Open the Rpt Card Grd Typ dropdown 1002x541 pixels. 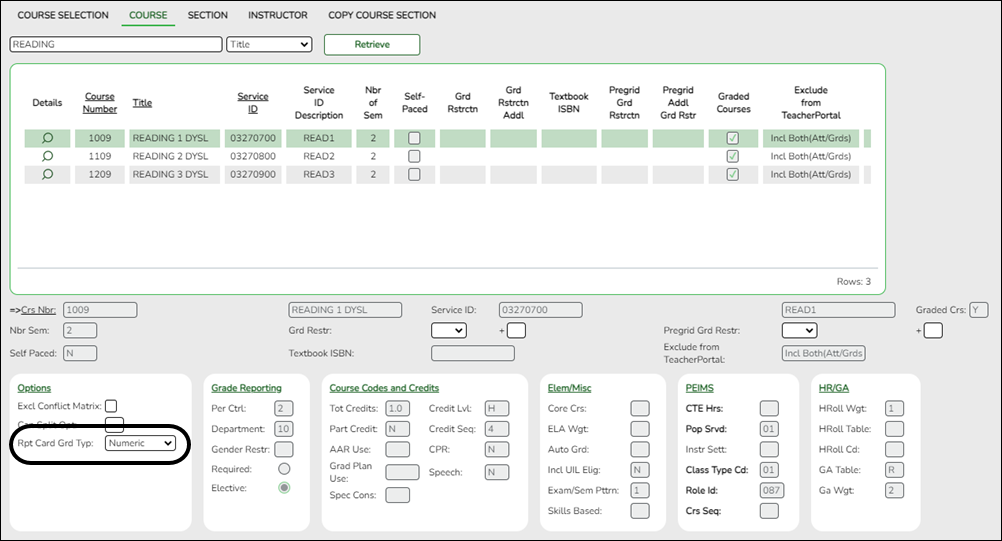(140, 442)
